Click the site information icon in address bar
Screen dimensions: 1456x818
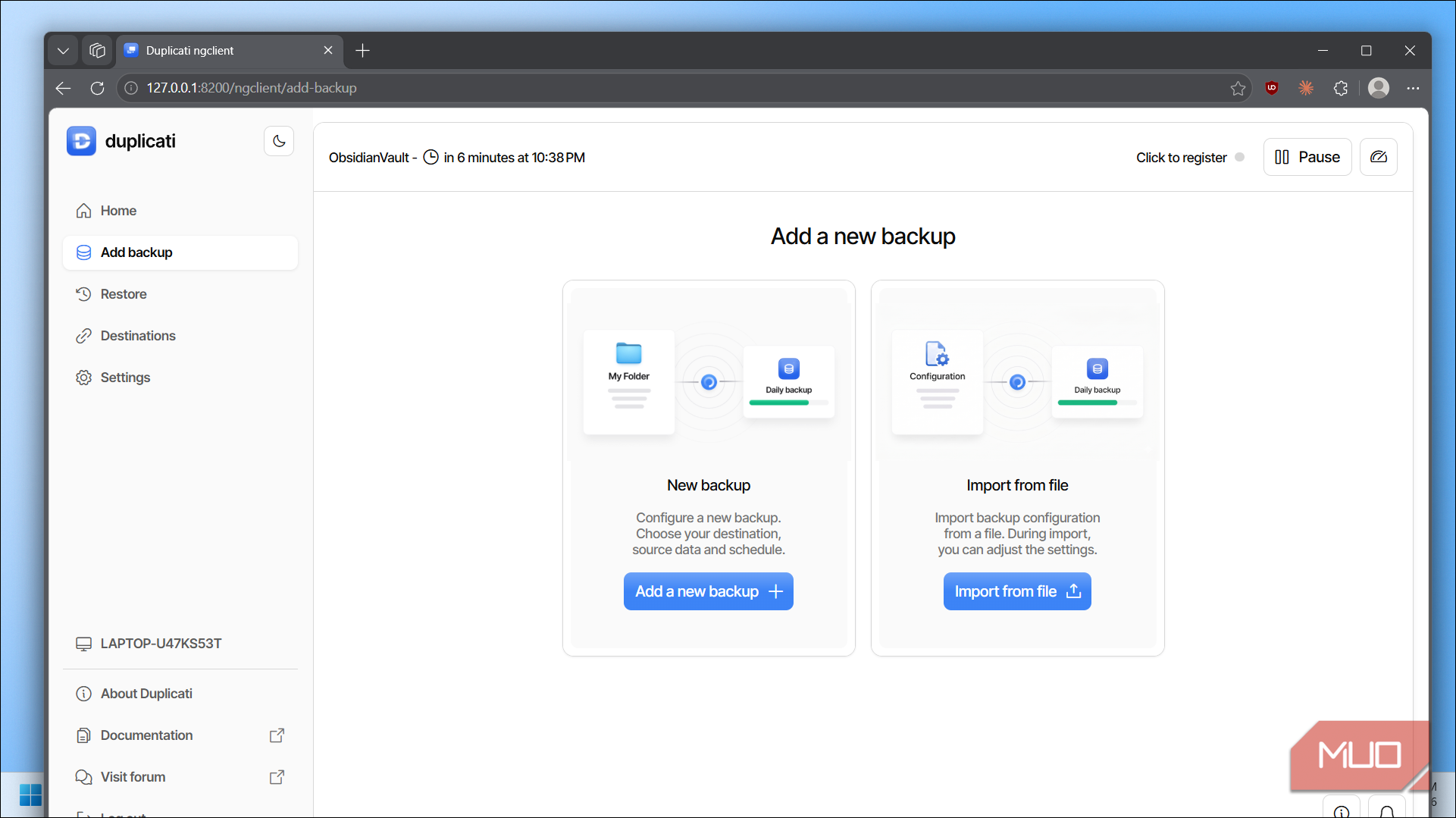pos(131,88)
